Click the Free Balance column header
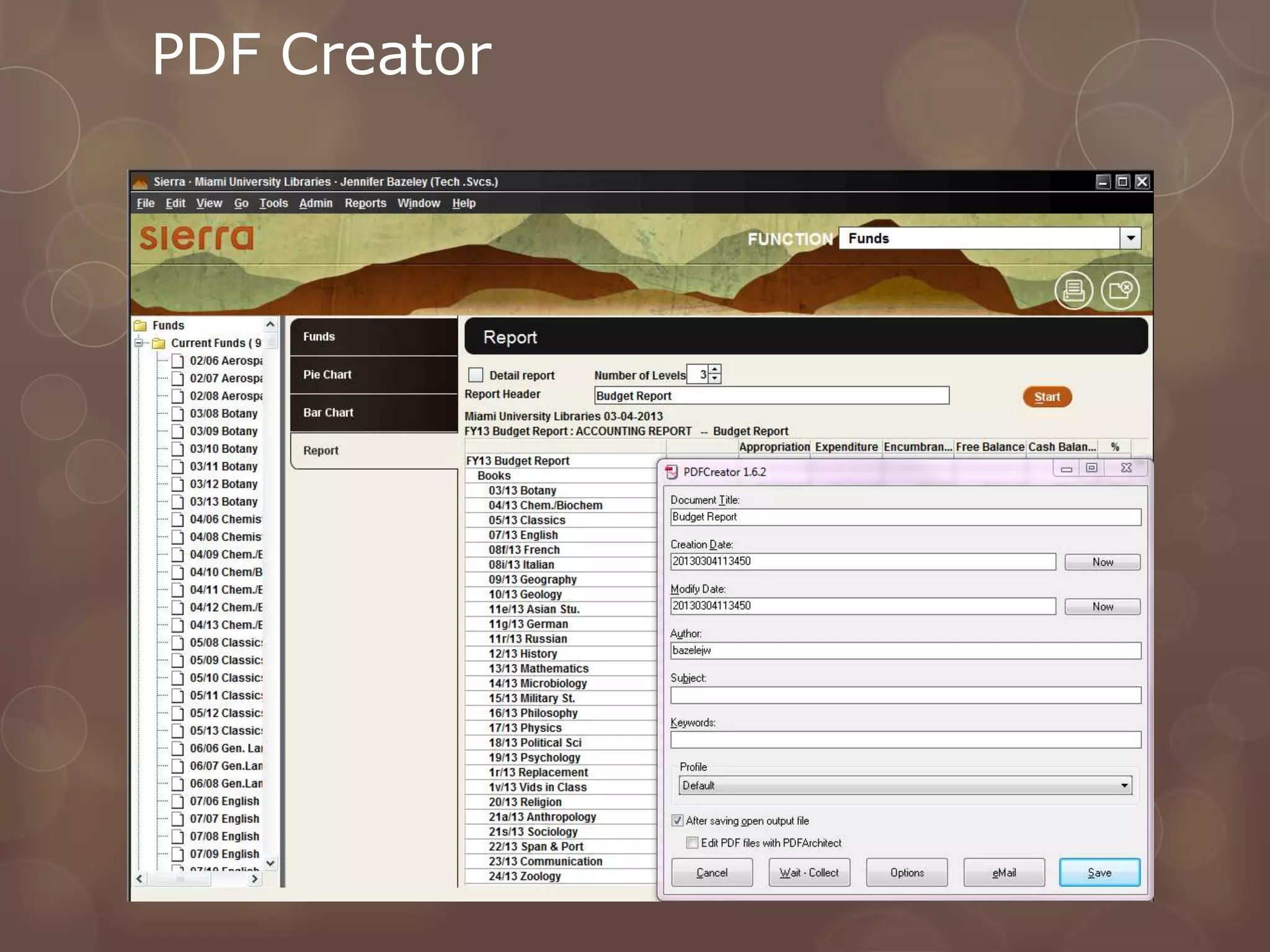Viewport: 1270px width, 952px height. pyautogui.click(x=990, y=447)
